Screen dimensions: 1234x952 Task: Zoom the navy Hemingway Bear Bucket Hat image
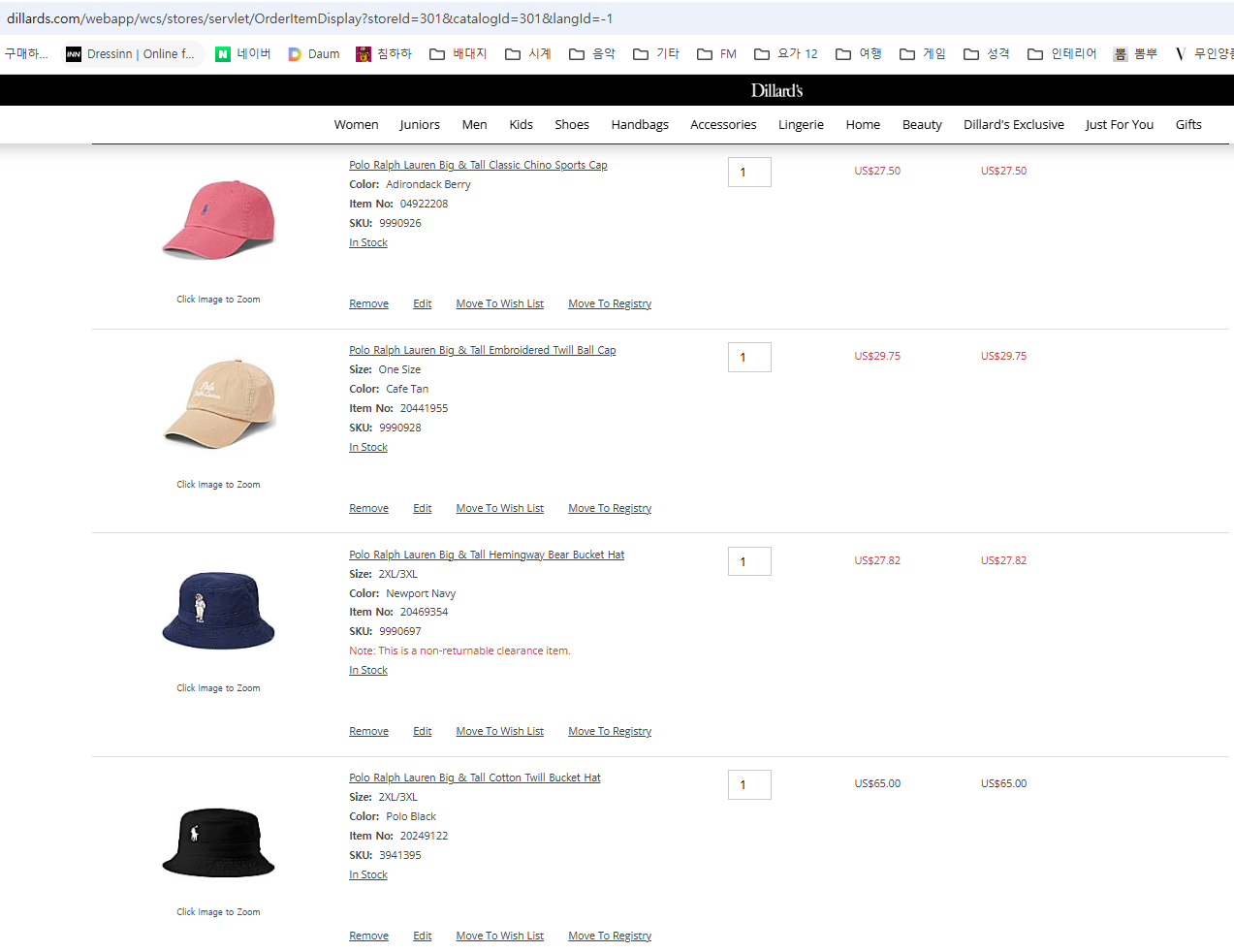218,610
